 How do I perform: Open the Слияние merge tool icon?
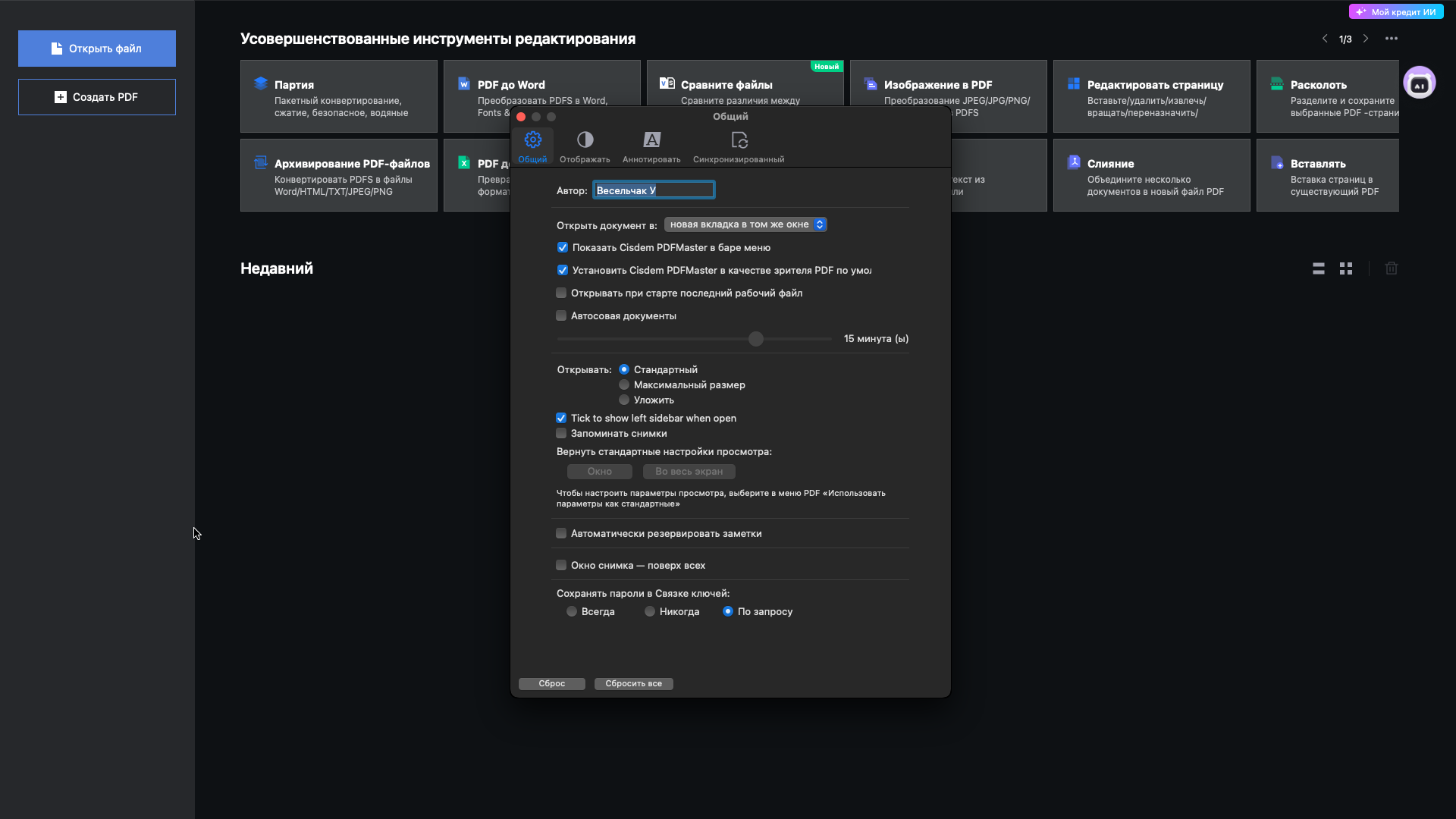click(x=1074, y=162)
